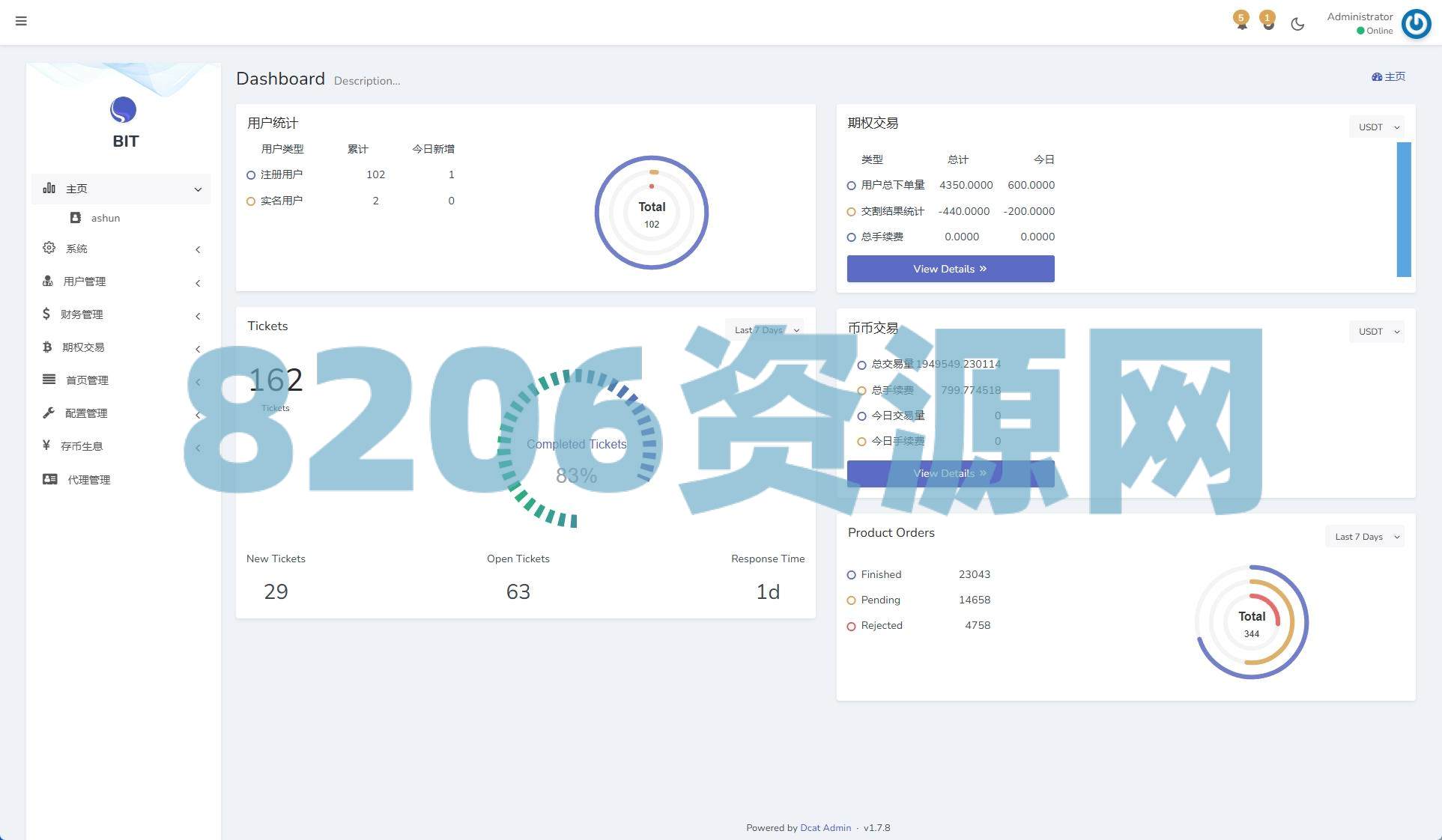Open USDT dropdown in 期权交易 card

click(1377, 127)
